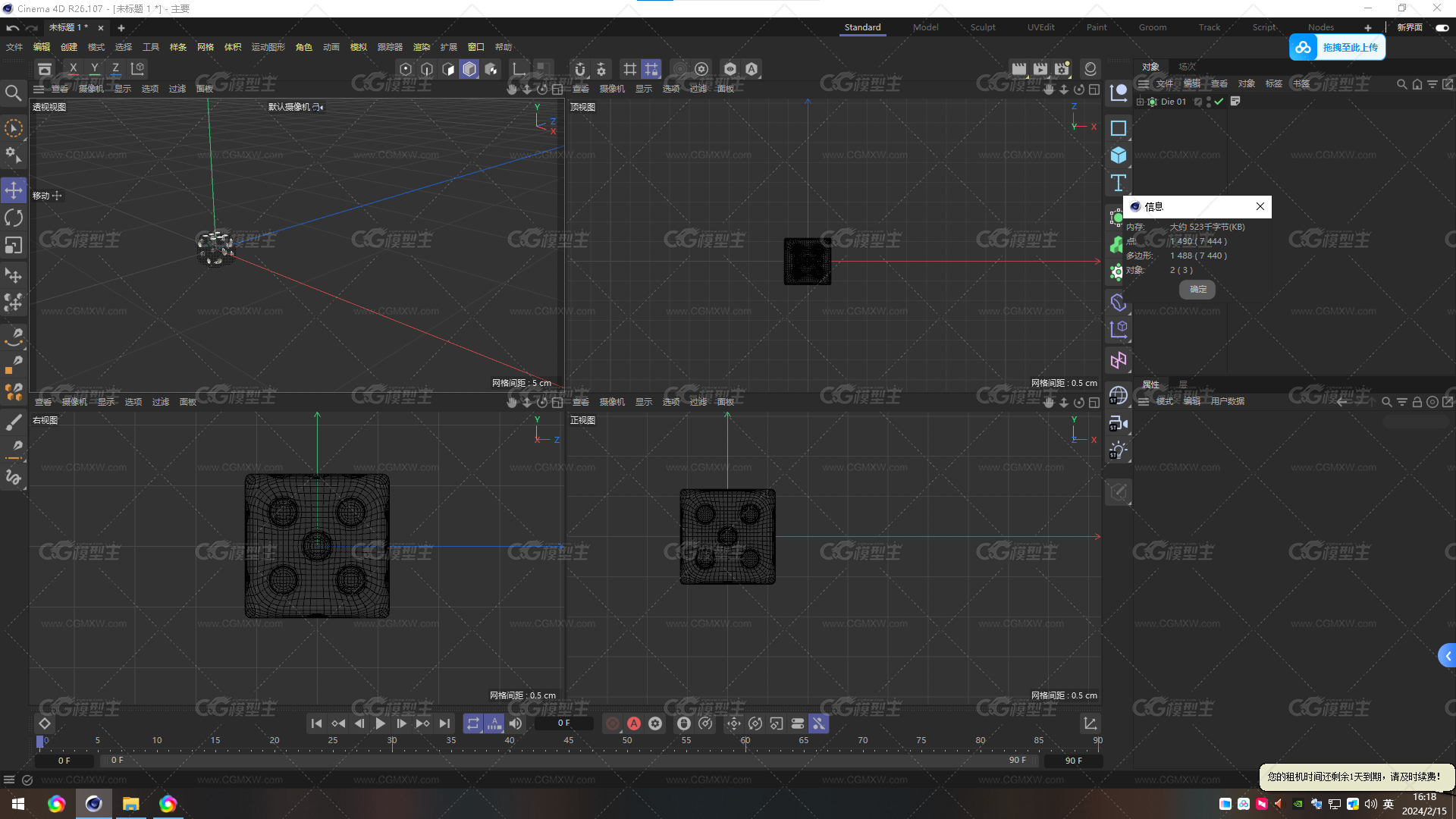
Task: Select the highlighted Model mode icon
Action: 469,69
